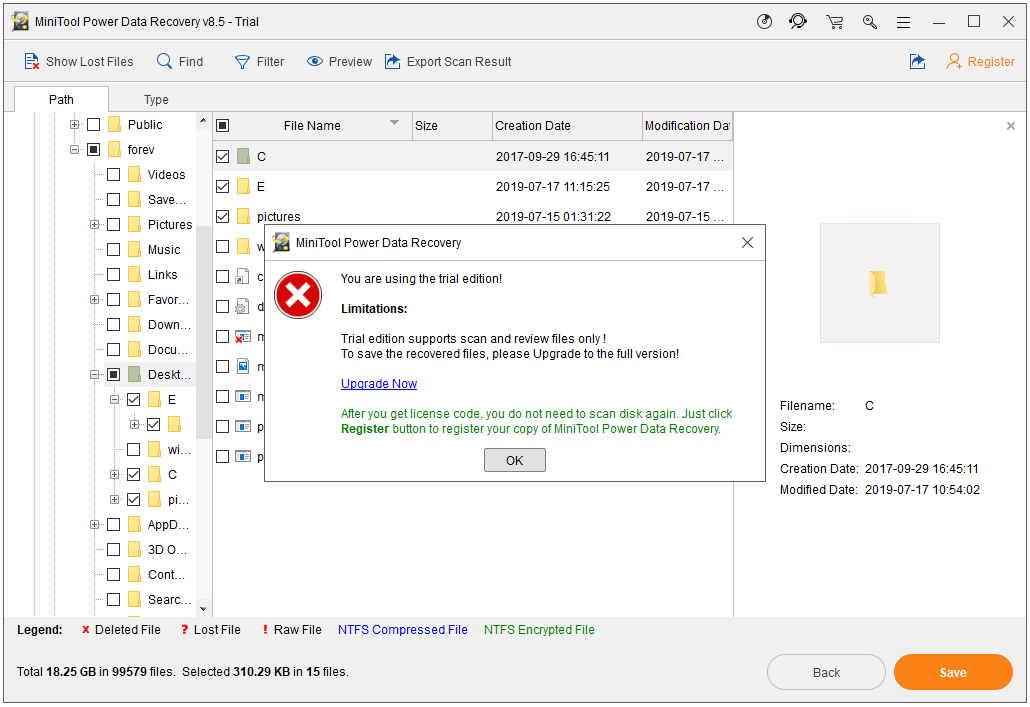This screenshot has height=707, width=1030.
Task: Collapse the Deskt... folder node
Action: (x=94, y=375)
